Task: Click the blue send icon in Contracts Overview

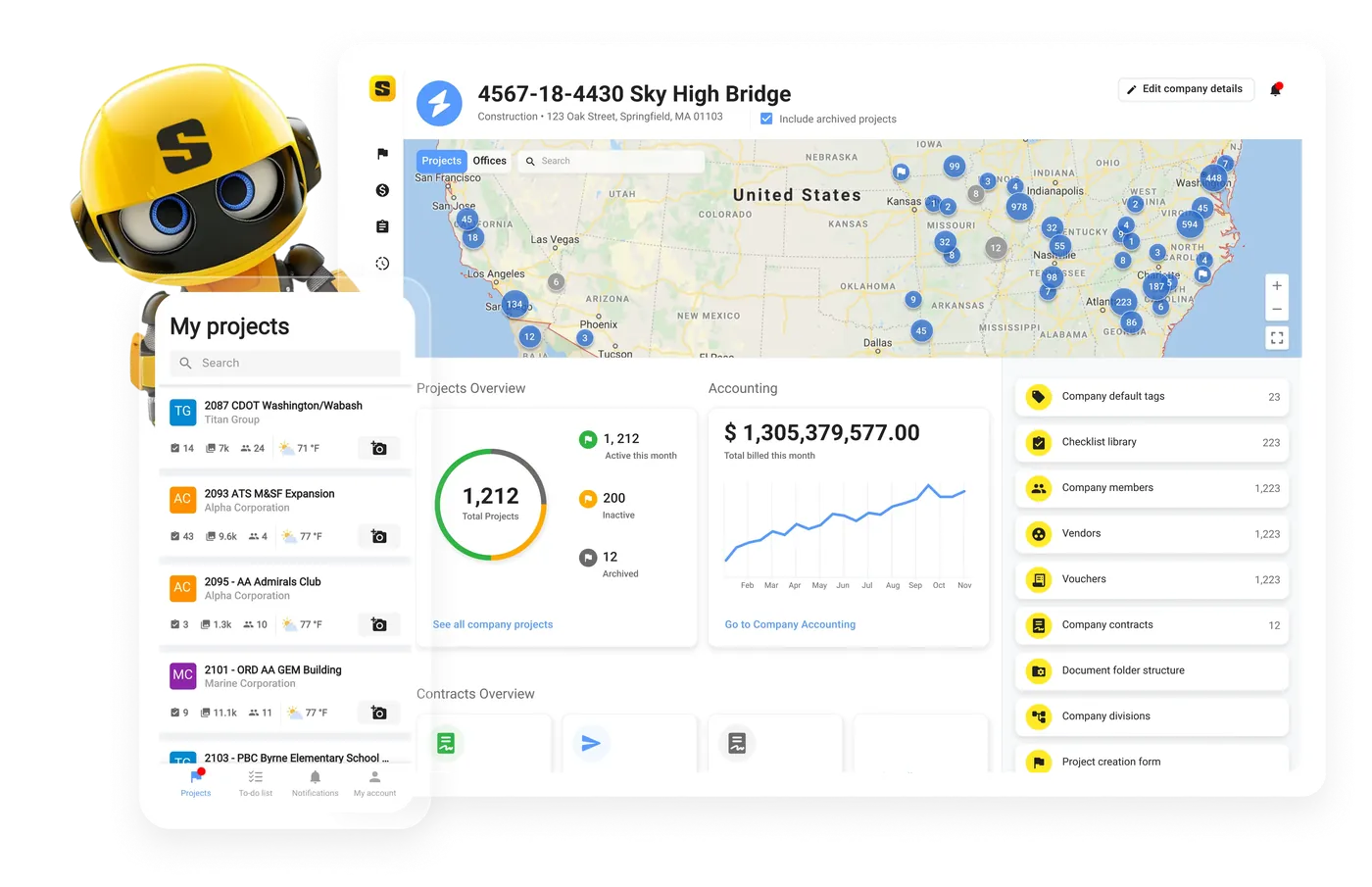Action: point(591,743)
